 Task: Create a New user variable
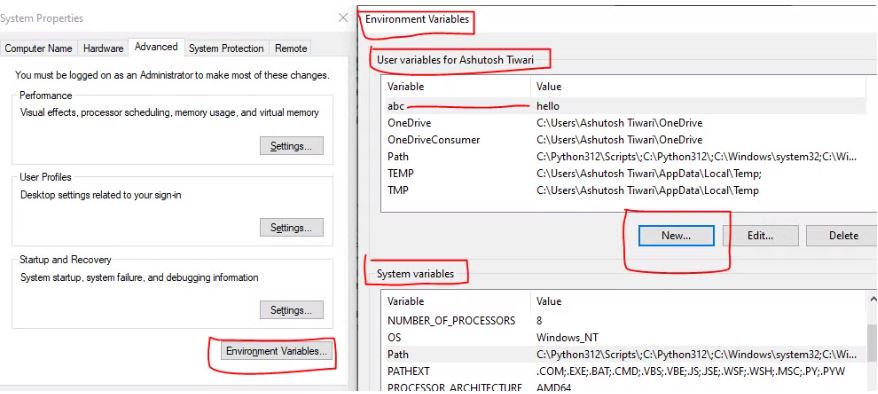pyautogui.click(x=676, y=236)
